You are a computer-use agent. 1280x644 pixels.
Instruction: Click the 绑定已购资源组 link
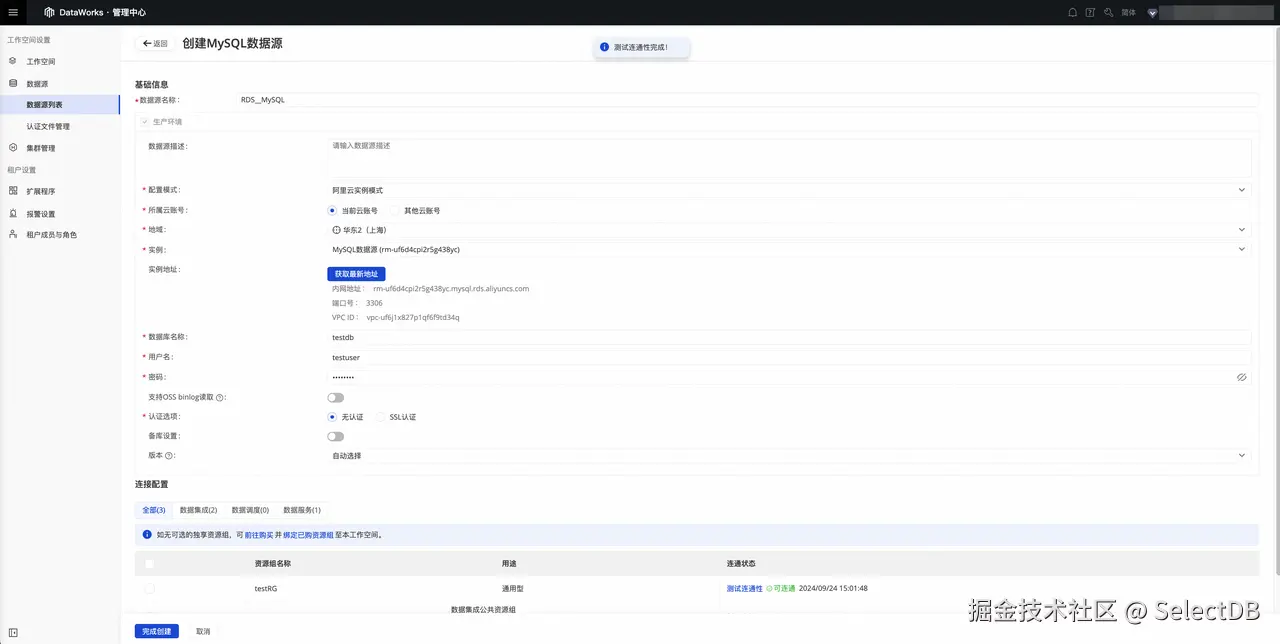pyautogui.click(x=308, y=535)
